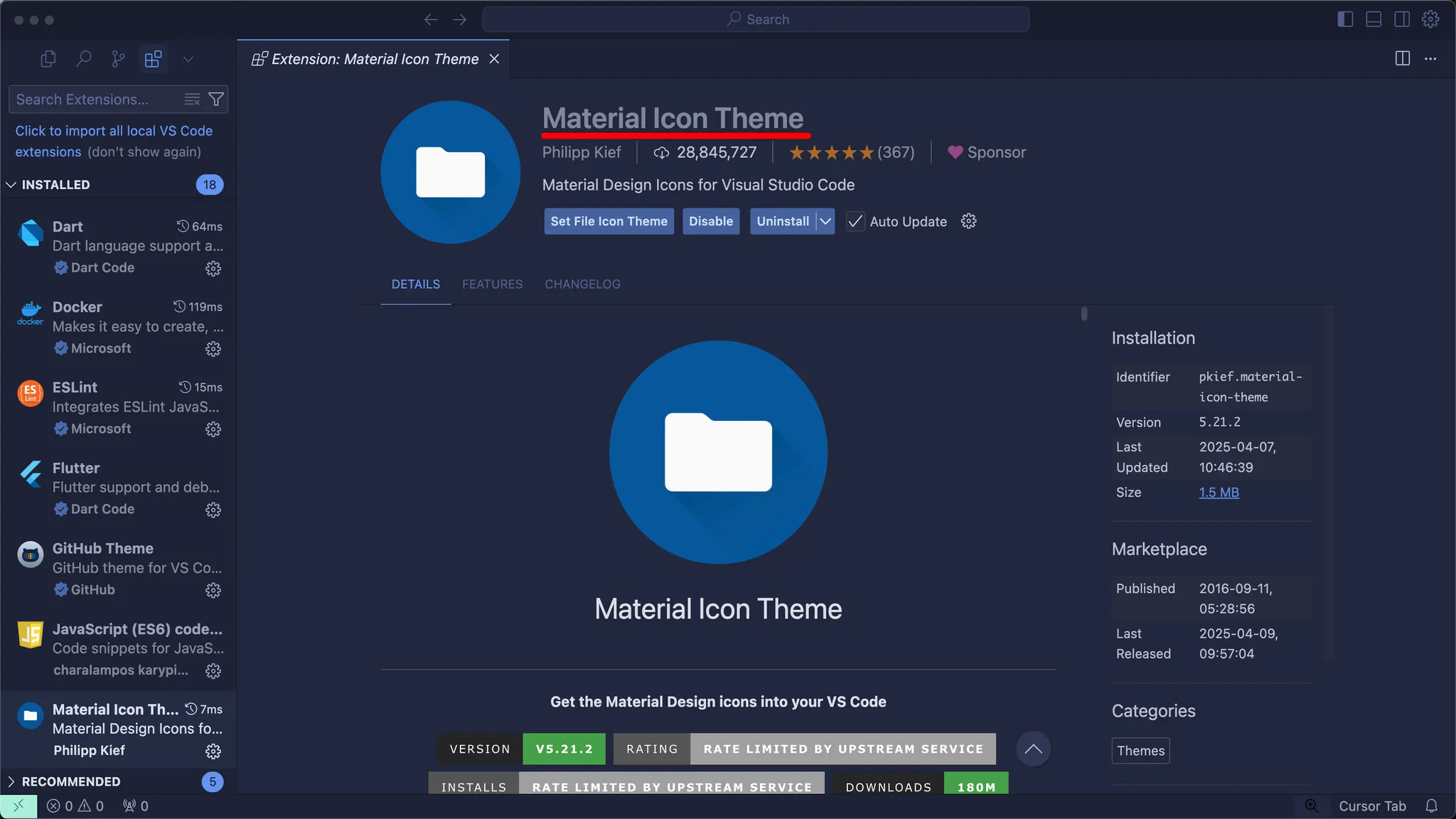Screen dimensions: 1456x819
Task: Click the filter extensions funnel icon
Action: 216,100
